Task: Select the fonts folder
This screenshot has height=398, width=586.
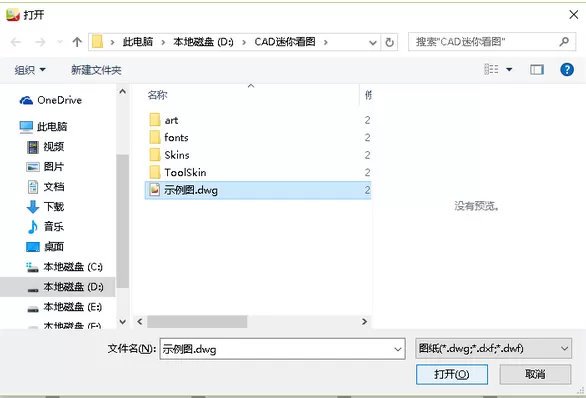Action: point(169,138)
